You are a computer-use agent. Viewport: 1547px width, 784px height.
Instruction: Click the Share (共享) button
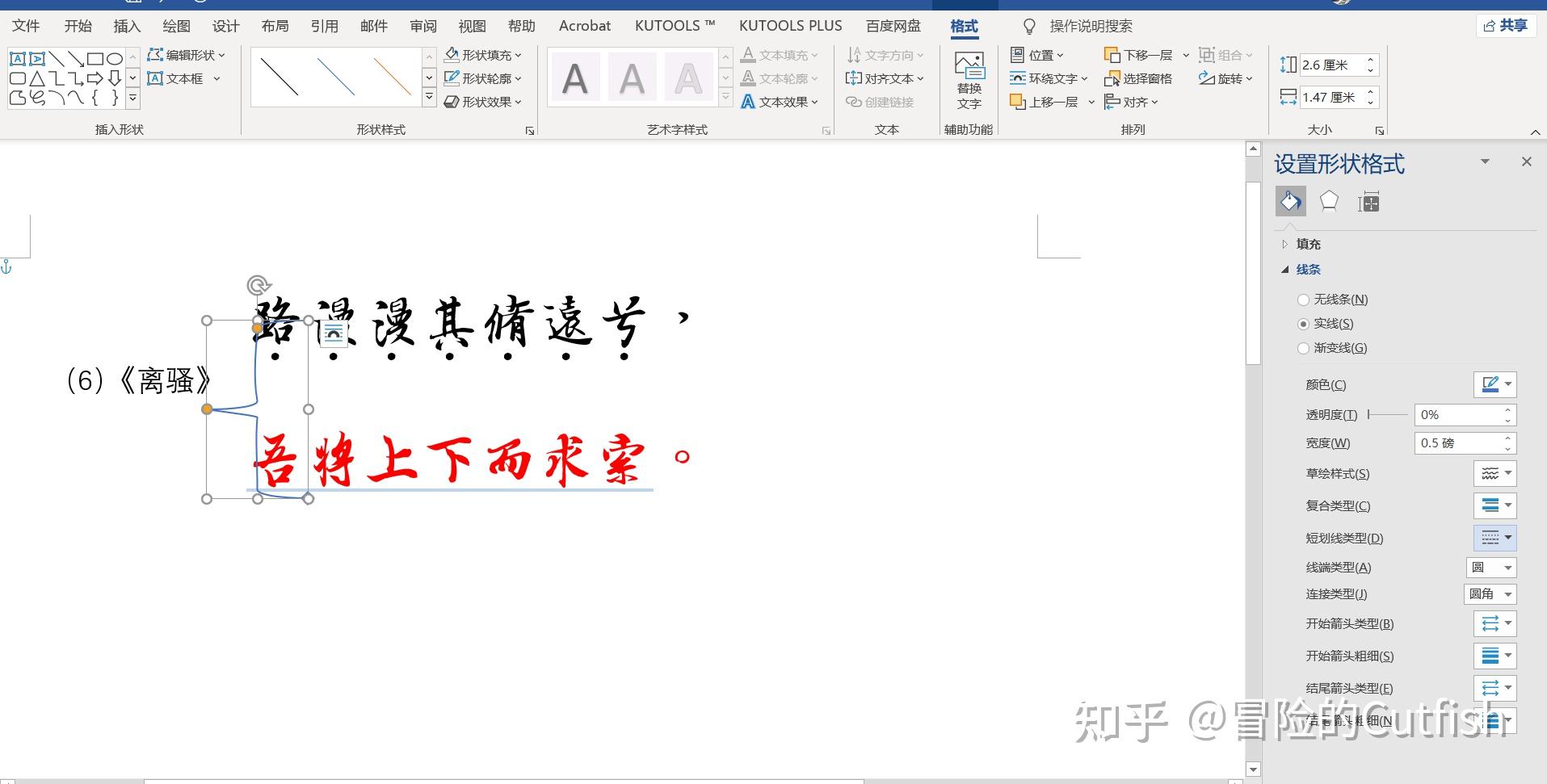point(1506,26)
